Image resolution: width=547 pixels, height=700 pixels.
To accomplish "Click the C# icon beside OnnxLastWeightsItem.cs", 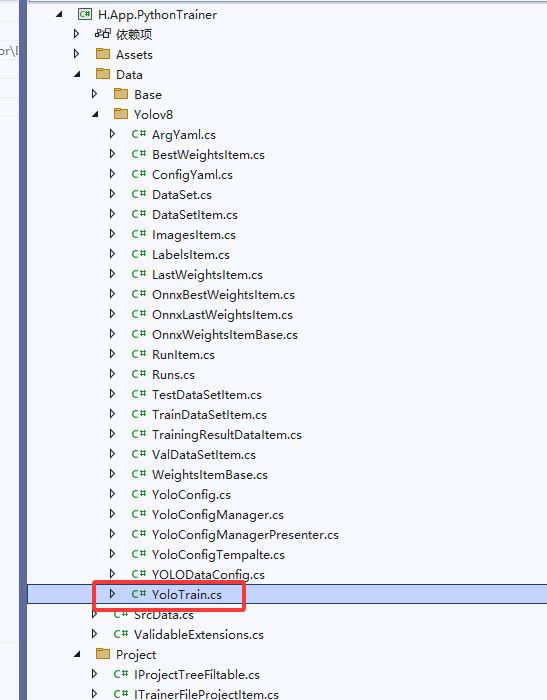I will coord(139,314).
